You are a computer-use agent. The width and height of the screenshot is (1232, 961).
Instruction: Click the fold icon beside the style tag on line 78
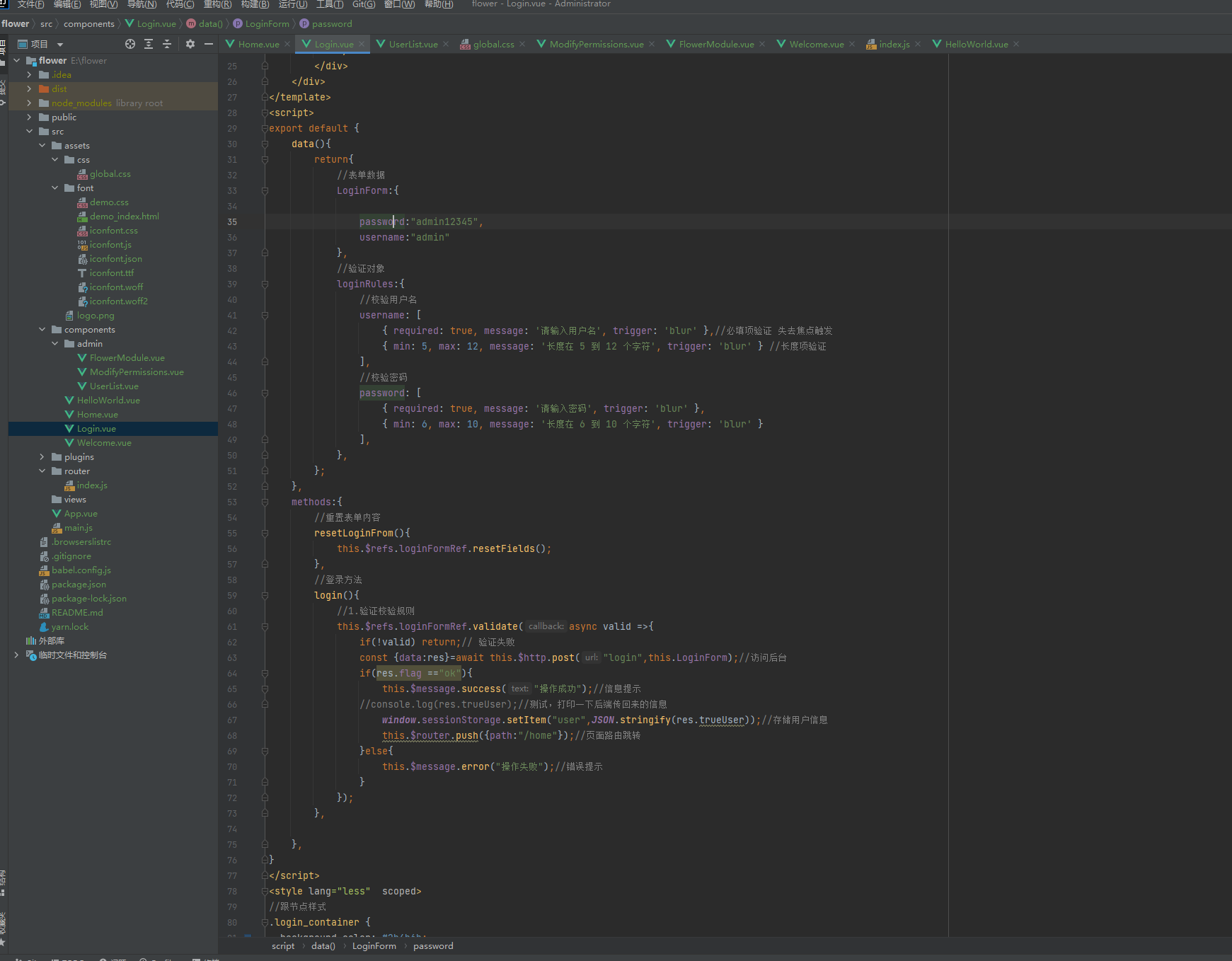(x=265, y=891)
